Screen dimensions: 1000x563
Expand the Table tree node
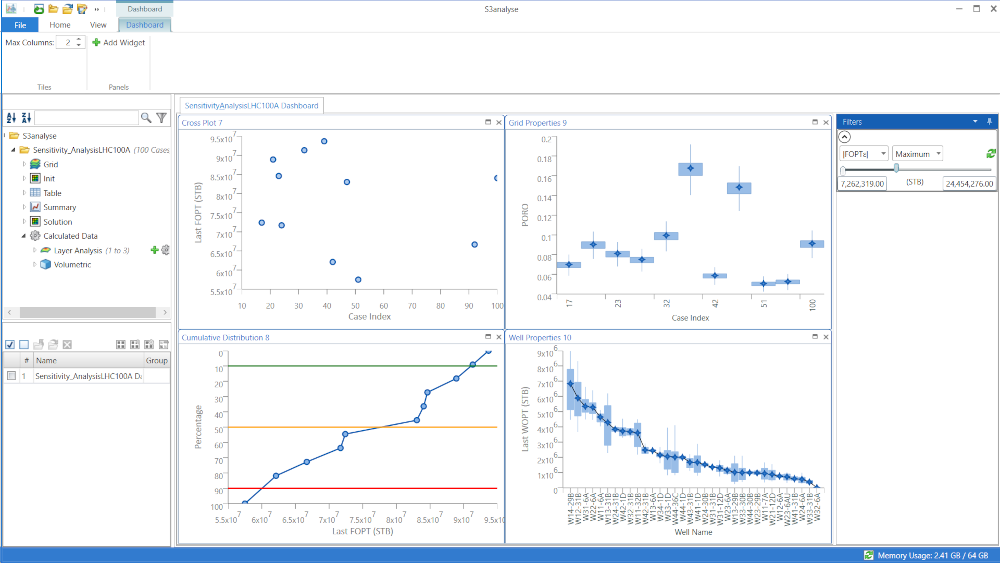coord(24,193)
